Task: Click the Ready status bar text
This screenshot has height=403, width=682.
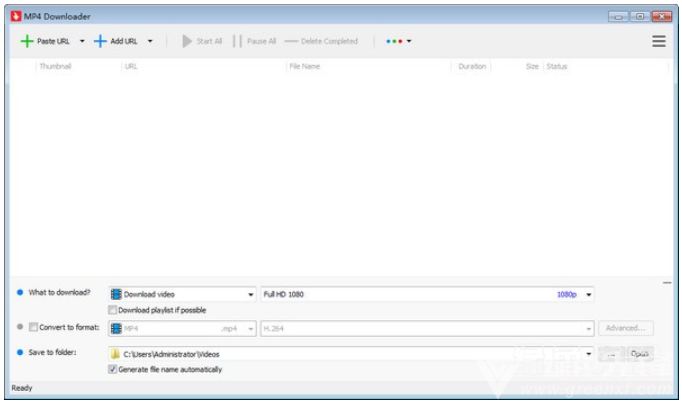Action: click(x=22, y=388)
